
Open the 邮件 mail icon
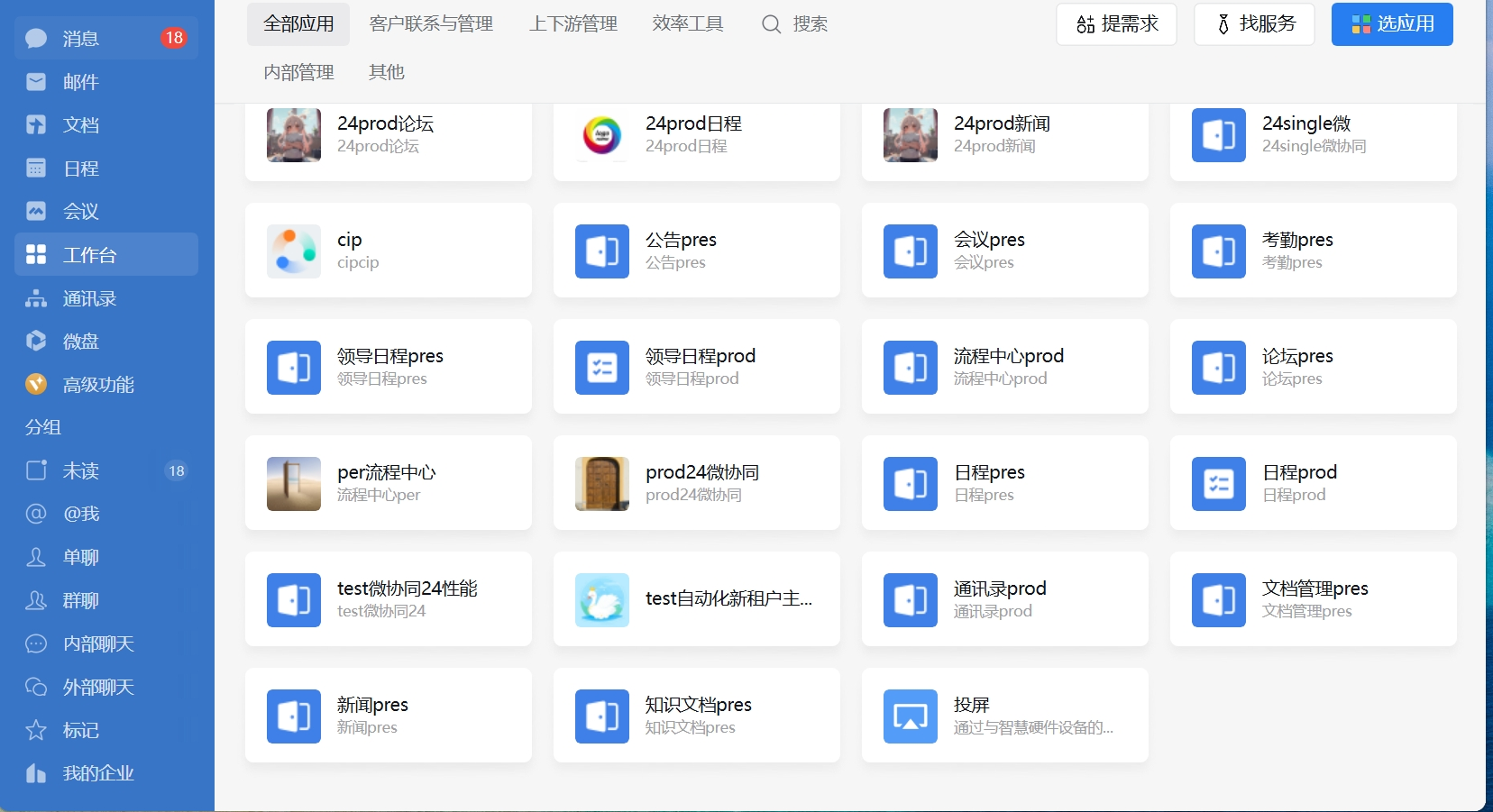[36, 82]
